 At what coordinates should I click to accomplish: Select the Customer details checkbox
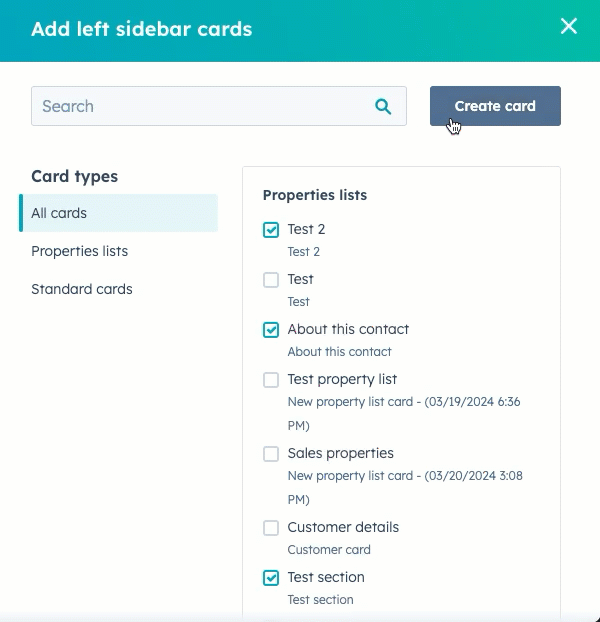point(271,528)
